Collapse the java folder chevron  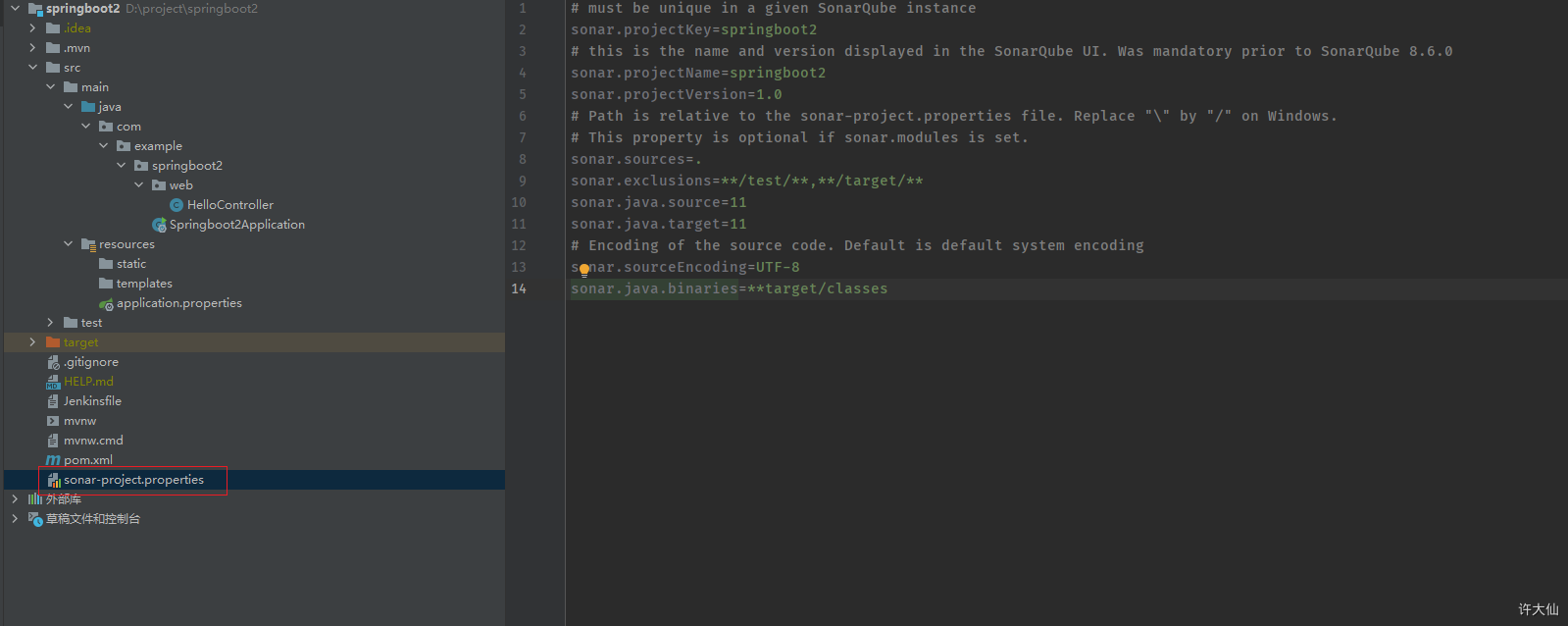click(69, 107)
